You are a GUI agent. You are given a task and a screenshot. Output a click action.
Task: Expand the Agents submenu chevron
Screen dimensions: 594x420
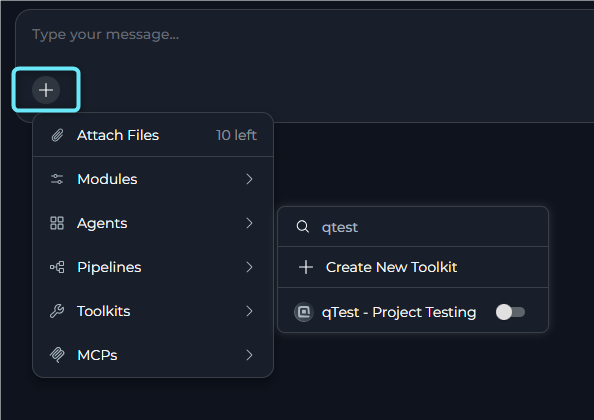[x=249, y=223]
